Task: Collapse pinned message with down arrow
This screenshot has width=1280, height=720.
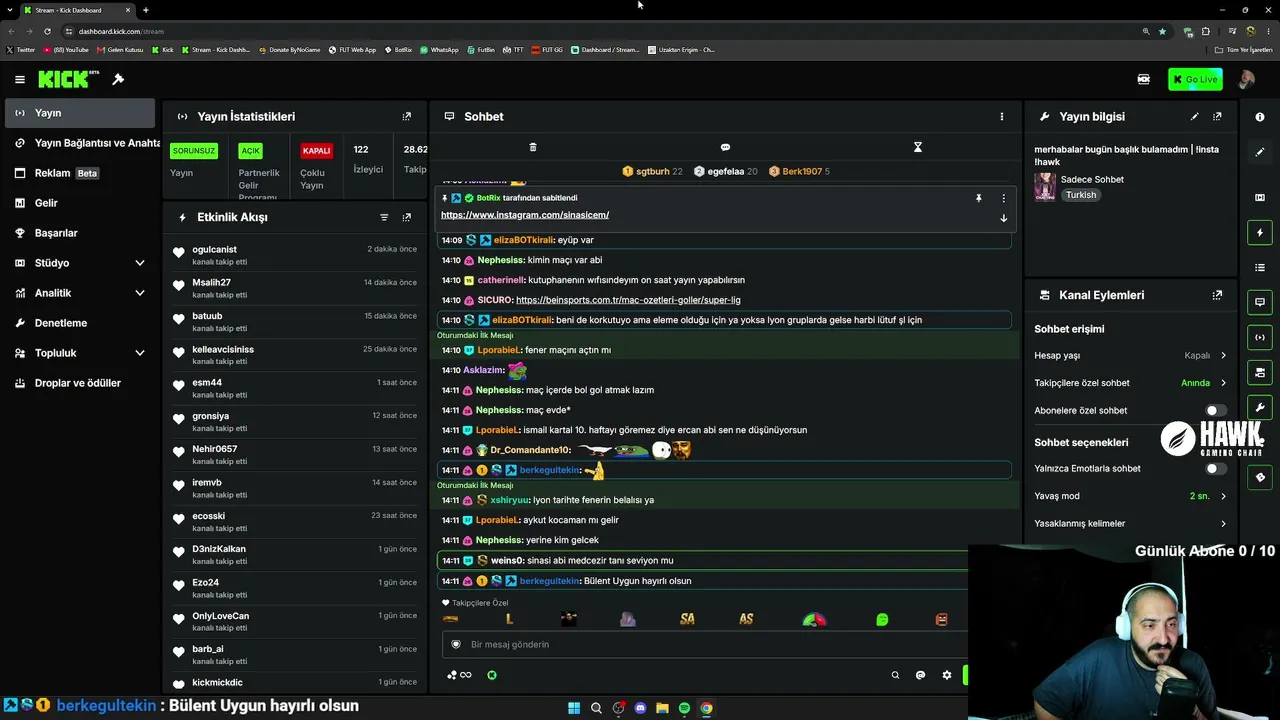Action: 1004,218
